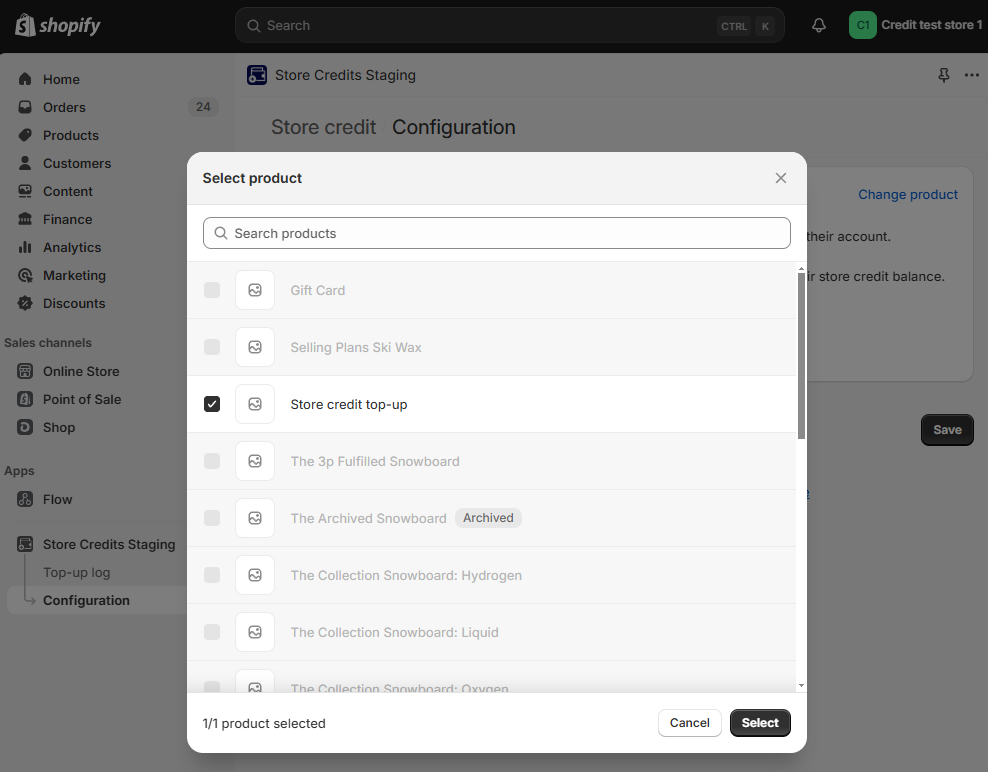Image resolution: width=988 pixels, height=772 pixels.
Task: Click the top Search bar
Action: (x=510, y=25)
